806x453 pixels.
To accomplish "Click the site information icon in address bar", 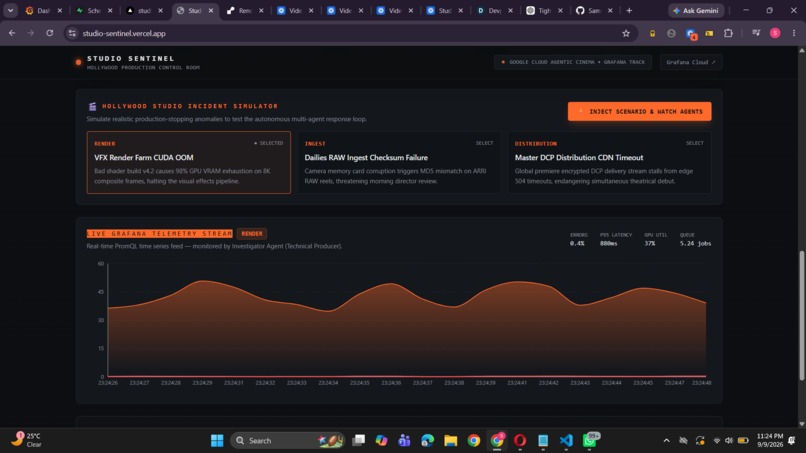I will [72, 33].
